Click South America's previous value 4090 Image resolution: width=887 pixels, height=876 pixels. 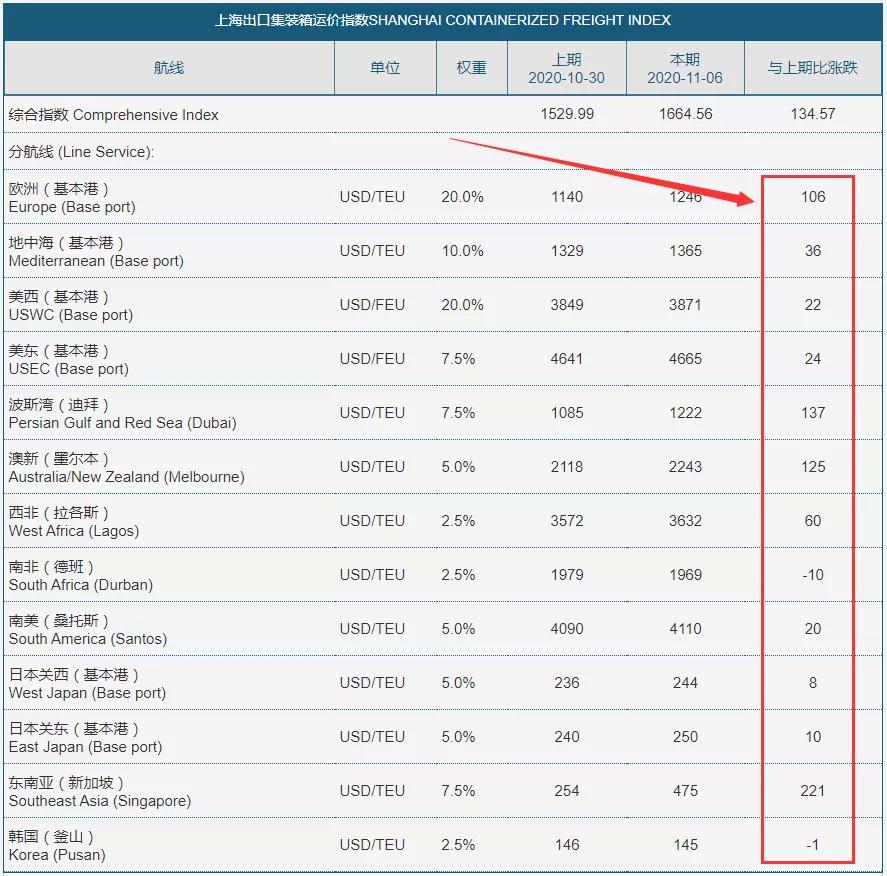point(567,629)
